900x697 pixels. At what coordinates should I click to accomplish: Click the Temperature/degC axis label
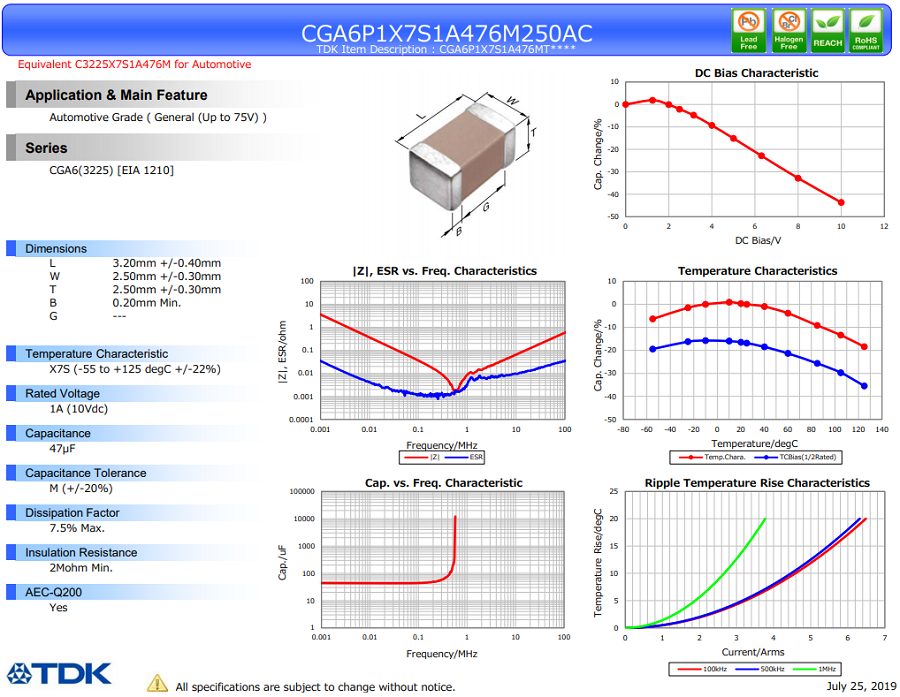[x=754, y=444]
